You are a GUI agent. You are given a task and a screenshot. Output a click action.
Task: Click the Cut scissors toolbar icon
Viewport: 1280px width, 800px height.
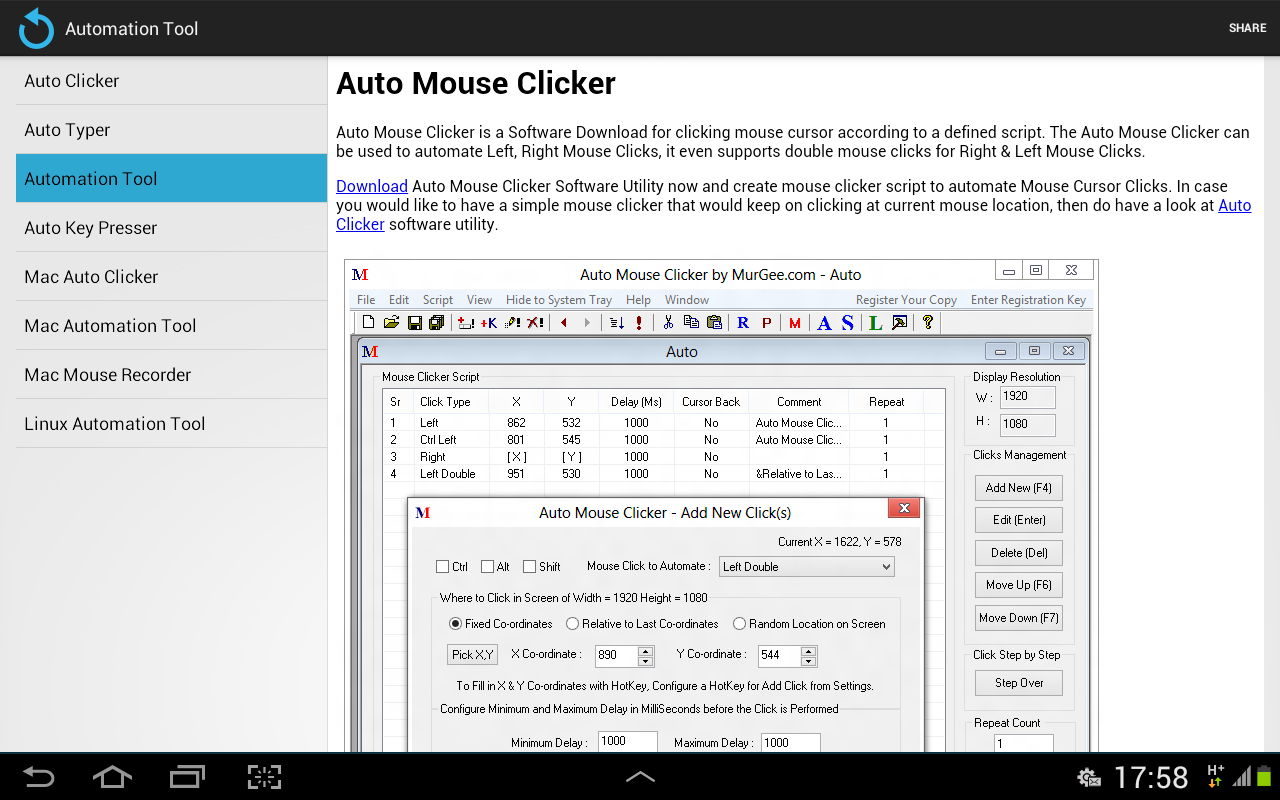[668, 322]
